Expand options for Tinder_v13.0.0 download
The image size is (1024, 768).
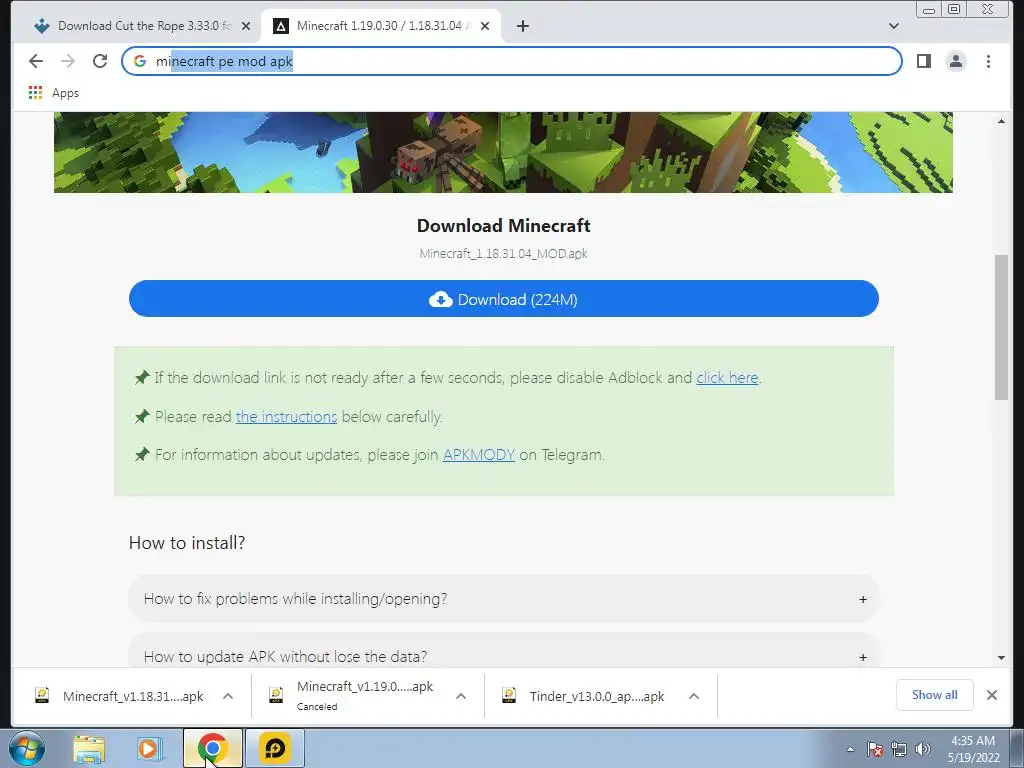coord(694,696)
